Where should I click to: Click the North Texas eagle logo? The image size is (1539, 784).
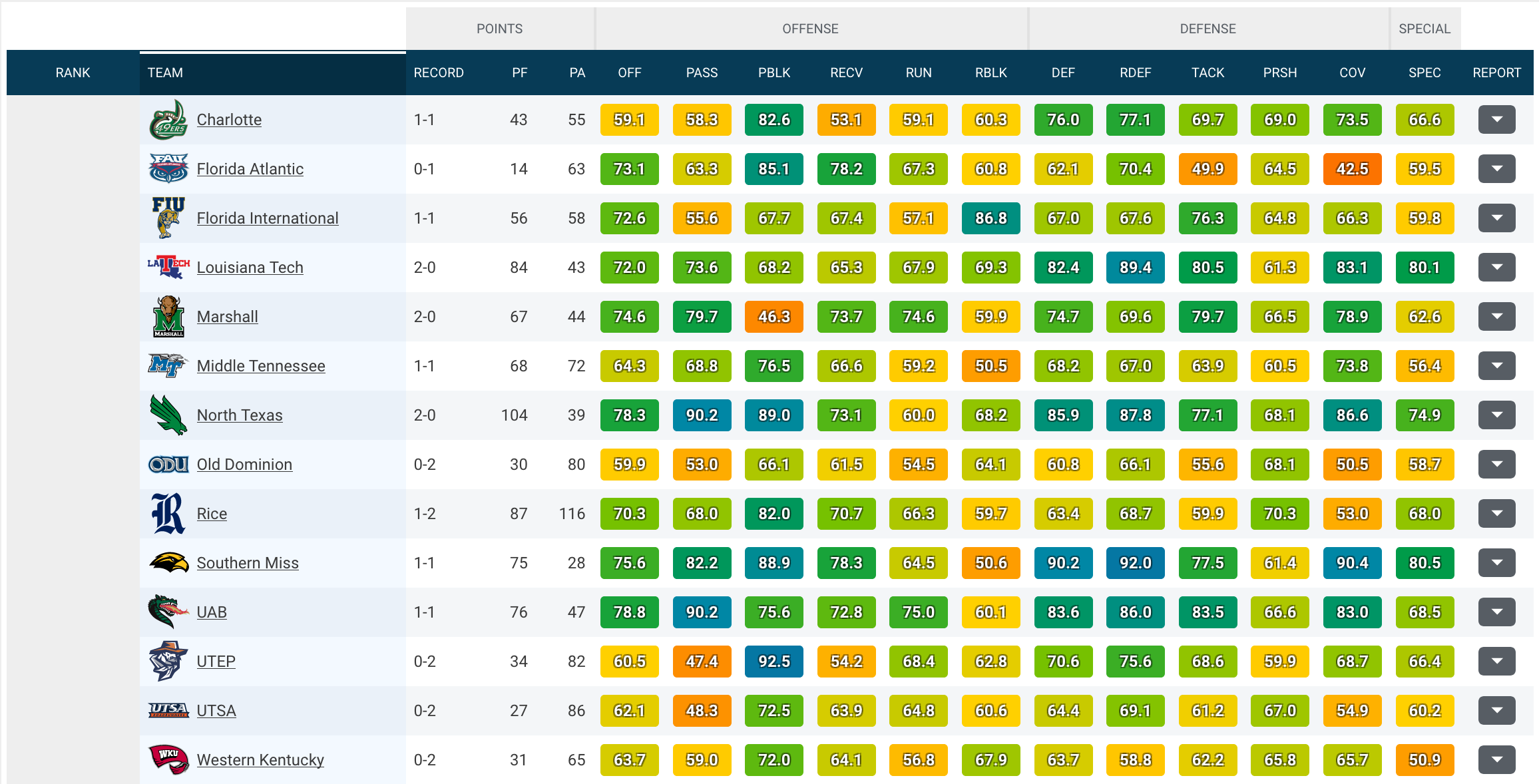(168, 415)
